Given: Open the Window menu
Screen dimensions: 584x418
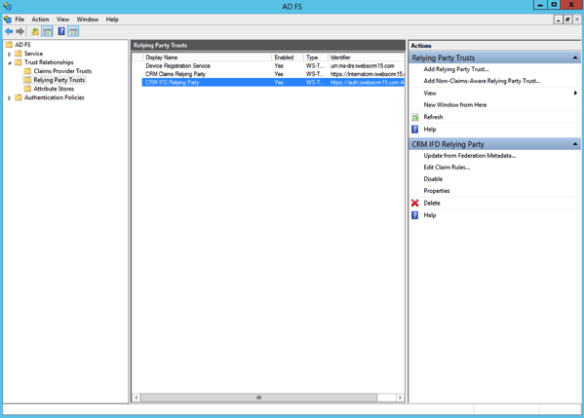Looking at the screenshot, I should [x=88, y=19].
